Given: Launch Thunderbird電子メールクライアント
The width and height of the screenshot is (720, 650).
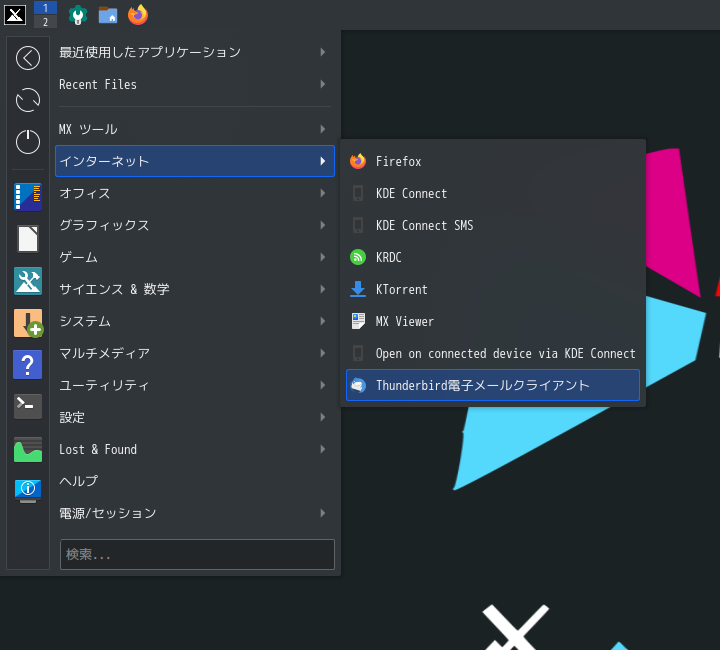Looking at the screenshot, I should 493,385.
